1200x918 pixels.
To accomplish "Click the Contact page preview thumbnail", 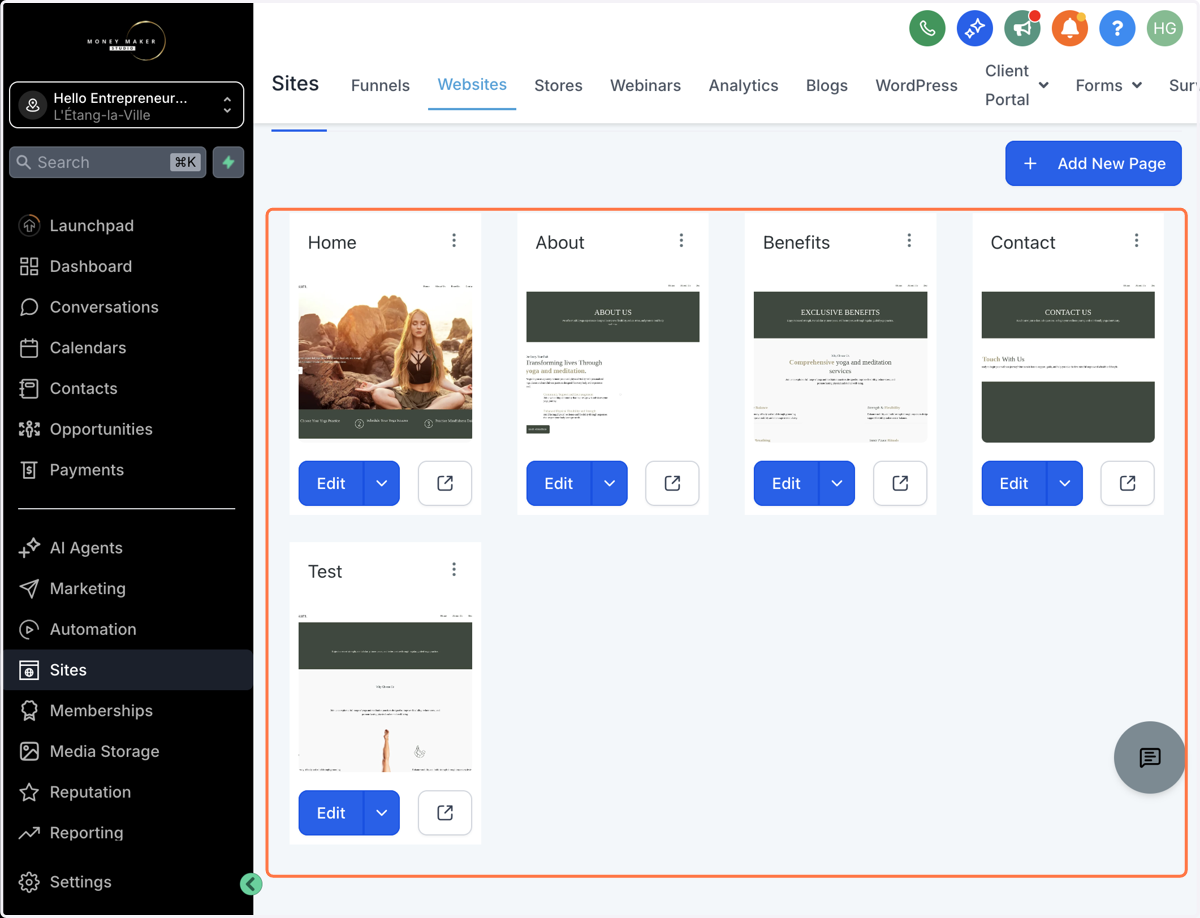I will coord(1068,362).
